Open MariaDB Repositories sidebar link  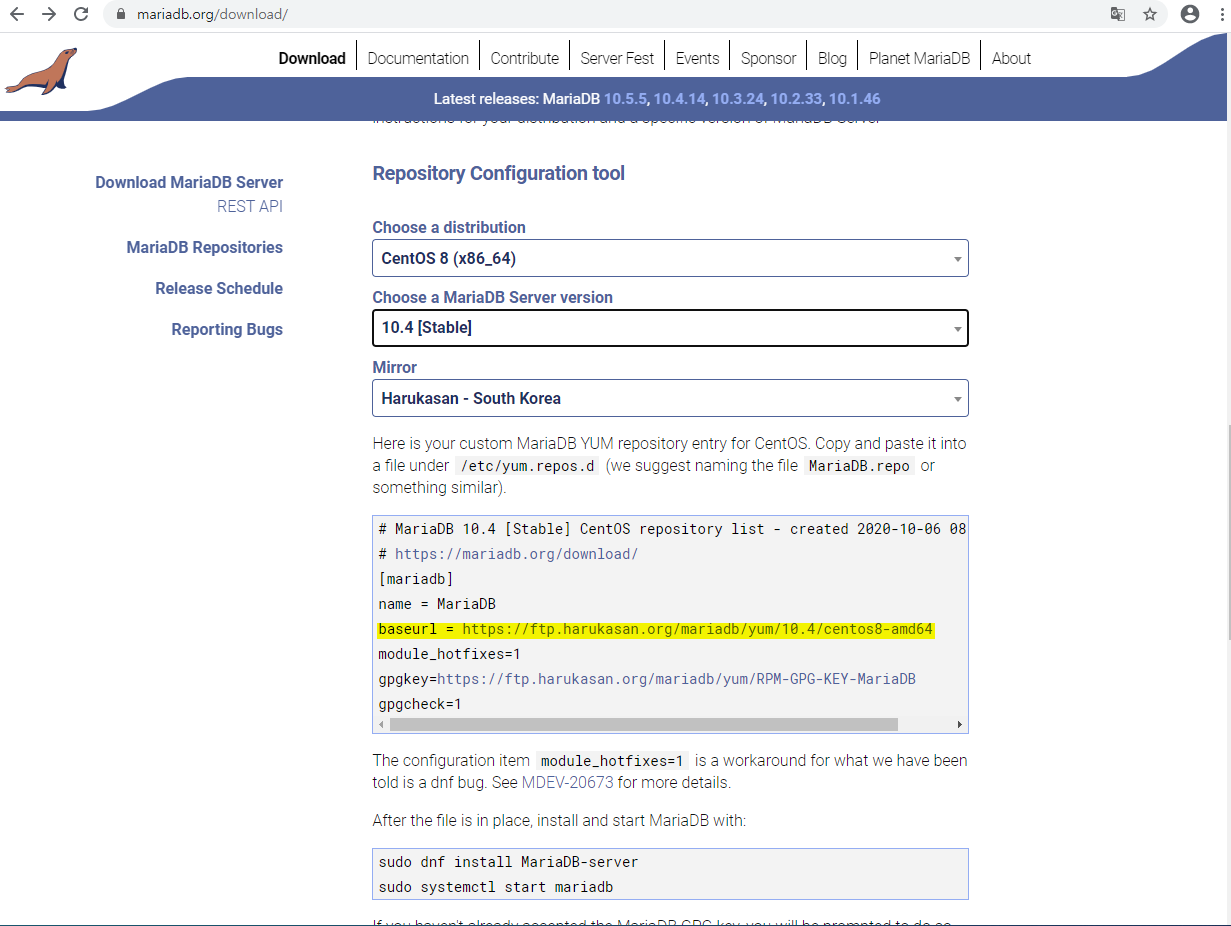(205, 247)
